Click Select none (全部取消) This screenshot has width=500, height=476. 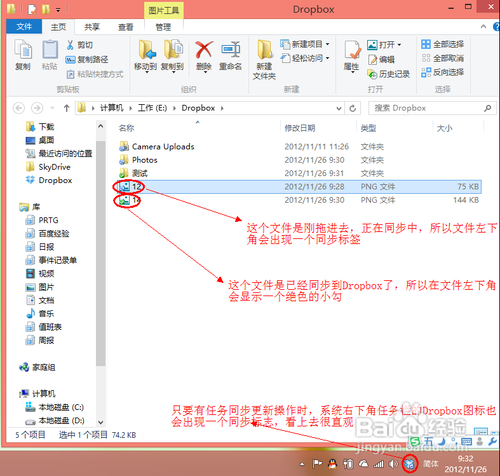pos(442,58)
